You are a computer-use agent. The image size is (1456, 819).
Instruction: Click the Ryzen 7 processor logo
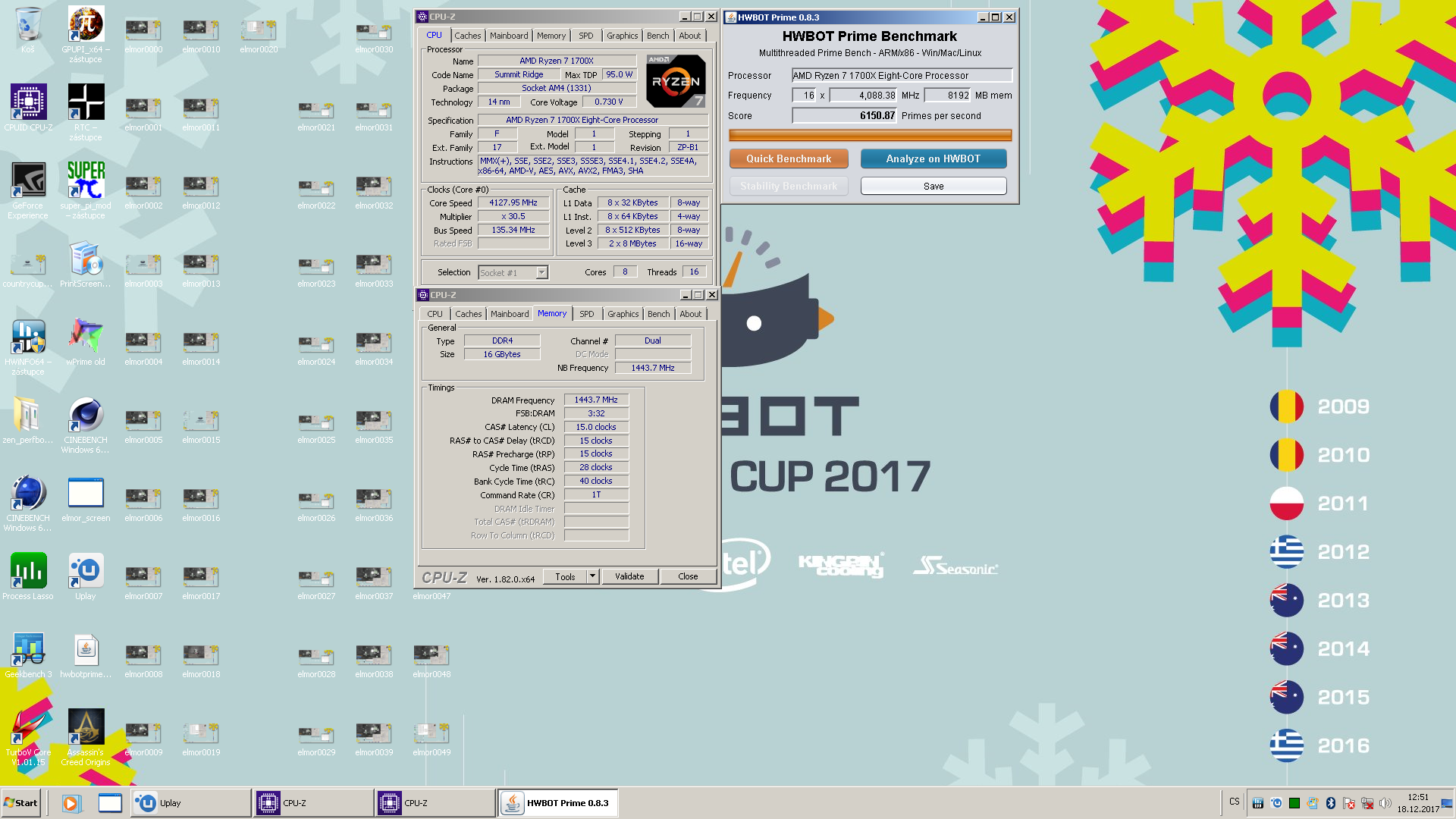[676, 80]
